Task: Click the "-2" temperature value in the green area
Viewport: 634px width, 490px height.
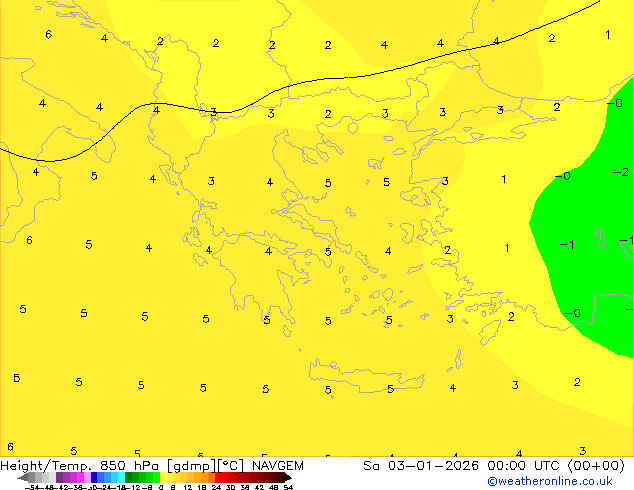Action: coord(621,172)
